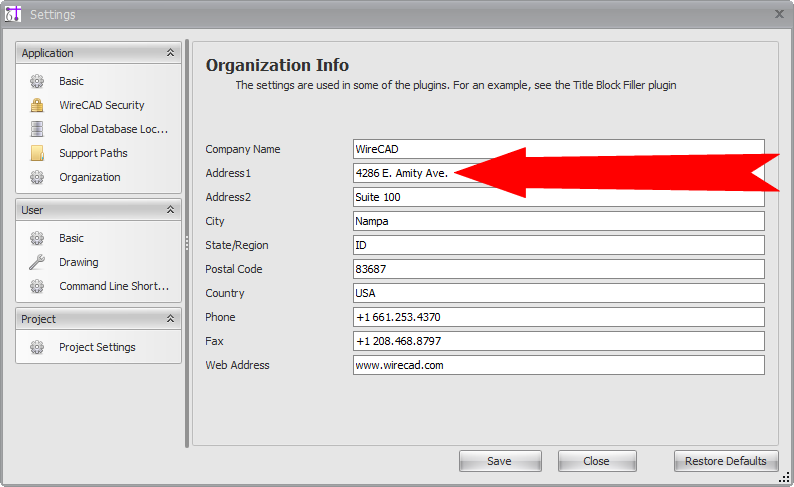Open Organization settings page
794x487 pixels.
tap(90, 177)
